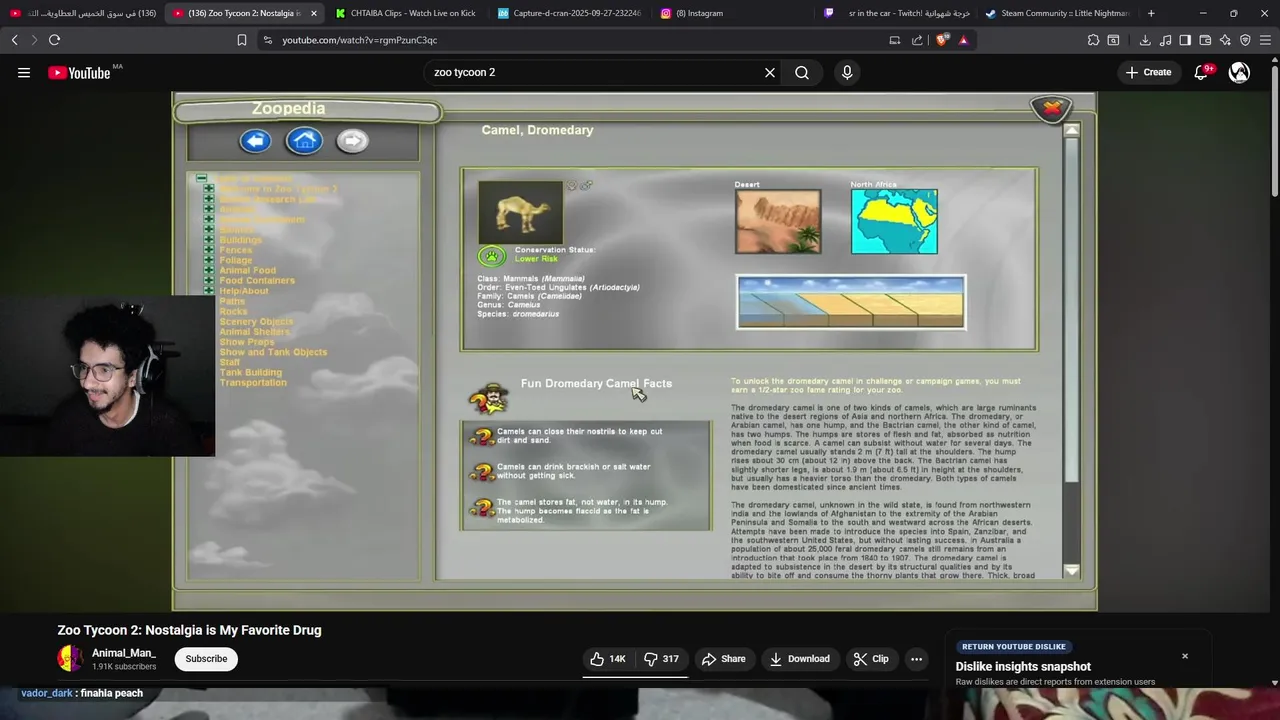Go to the YouTube home logo
Image resolution: width=1280 pixels, height=720 pixels.
point(79,72)
